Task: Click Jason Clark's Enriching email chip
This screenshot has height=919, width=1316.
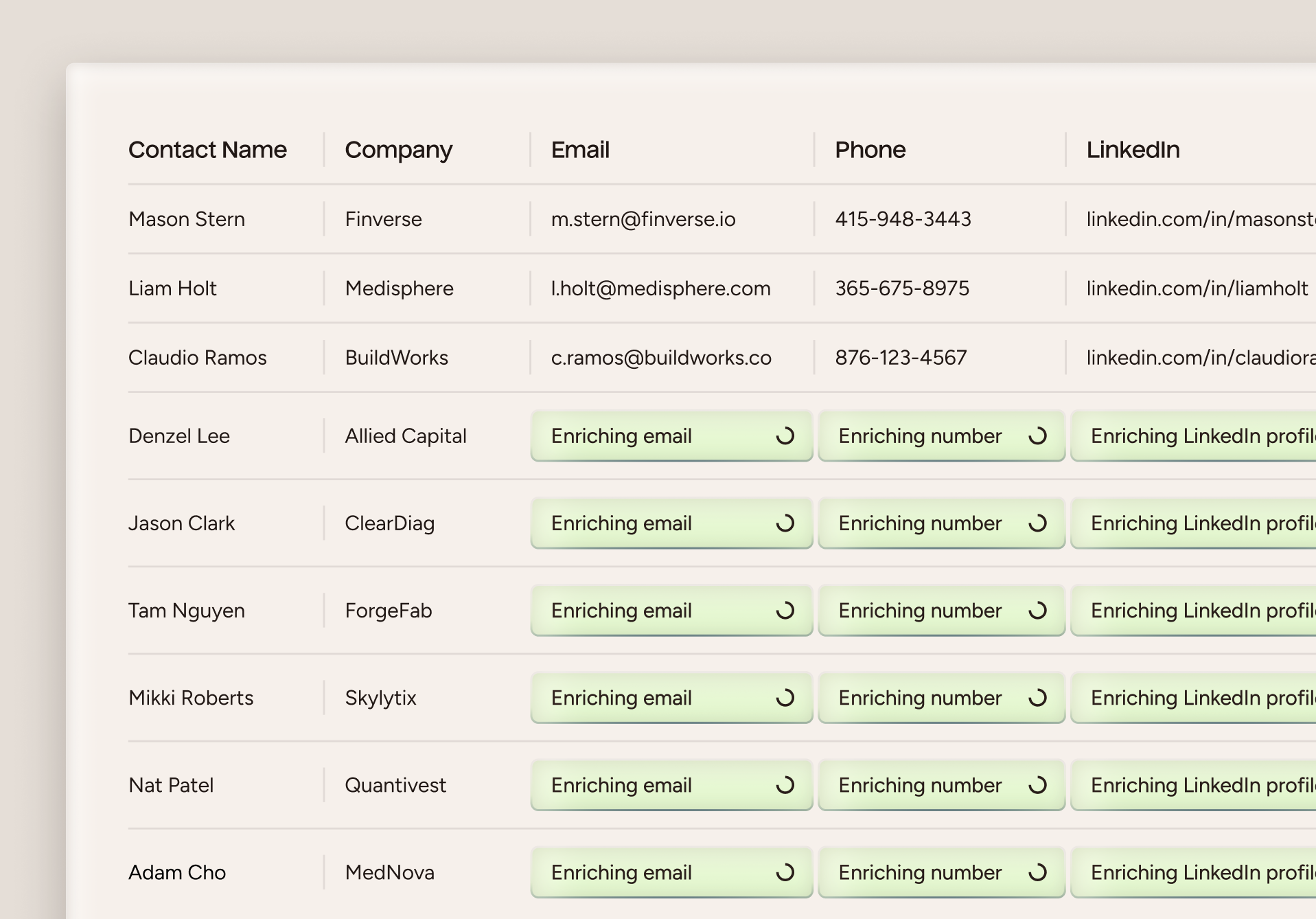Action: [x=671, y=523]
